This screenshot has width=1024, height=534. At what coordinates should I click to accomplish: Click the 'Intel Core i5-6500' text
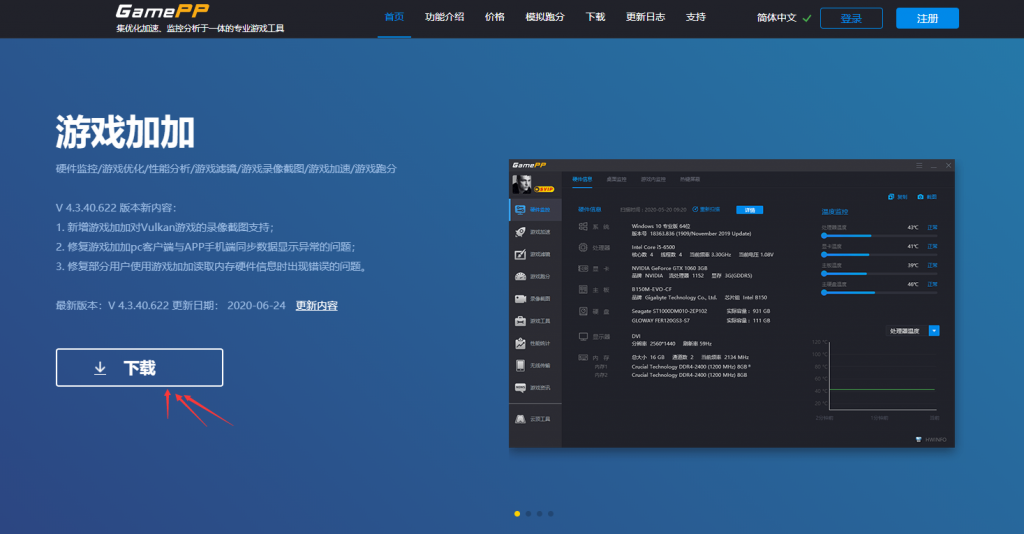[x=653, y=247]
